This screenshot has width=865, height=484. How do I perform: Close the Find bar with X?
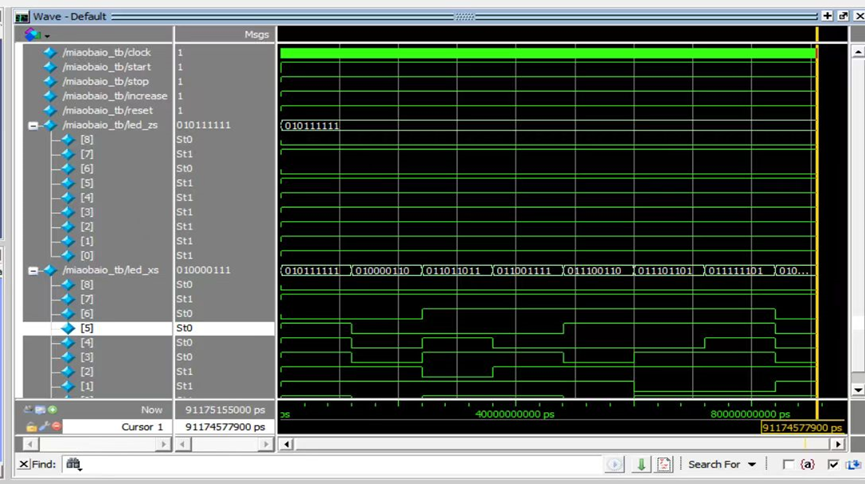click(x=24, y=464)
